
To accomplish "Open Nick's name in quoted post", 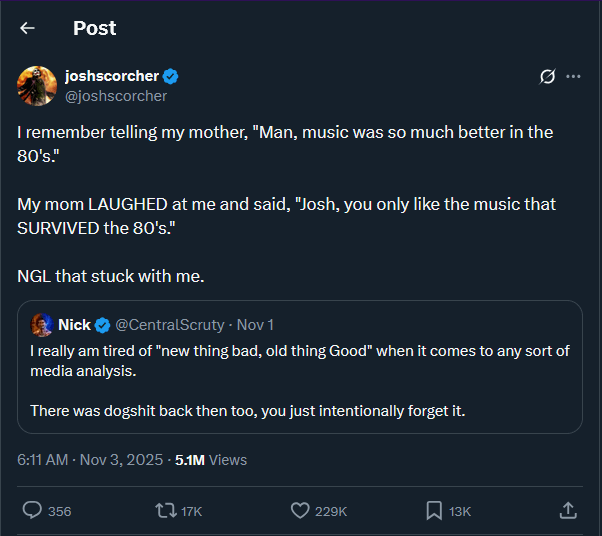I will pos(74,325).
